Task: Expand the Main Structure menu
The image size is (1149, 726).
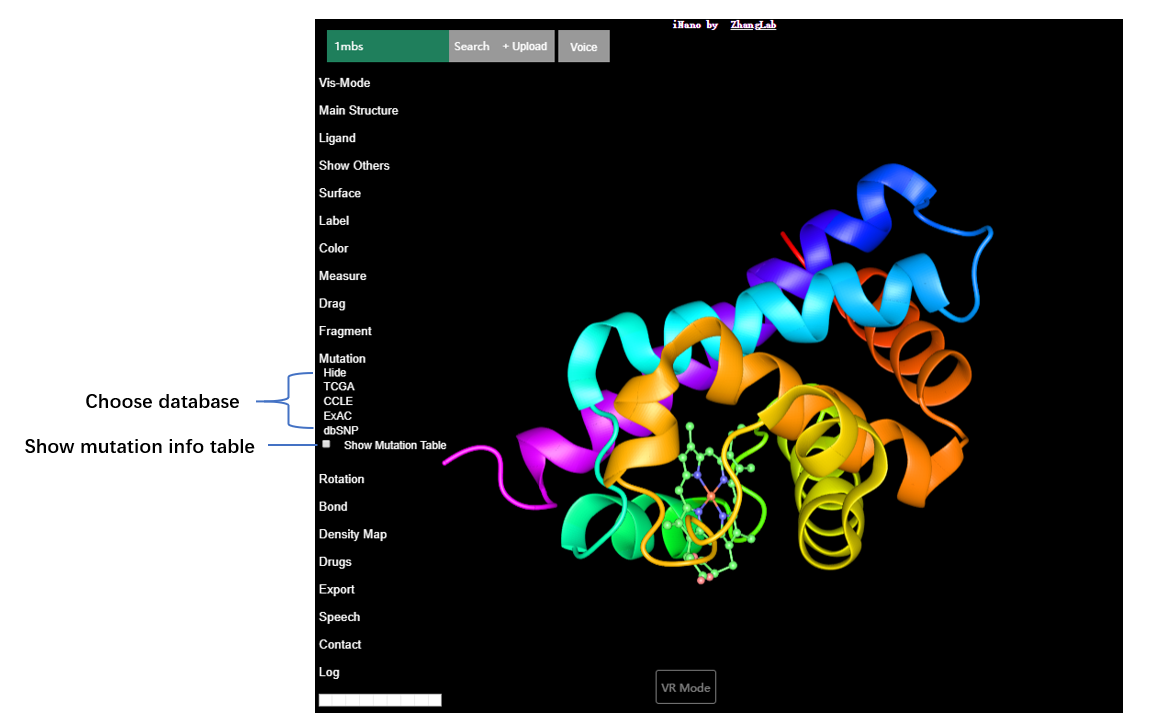Action: coord(358,111)
